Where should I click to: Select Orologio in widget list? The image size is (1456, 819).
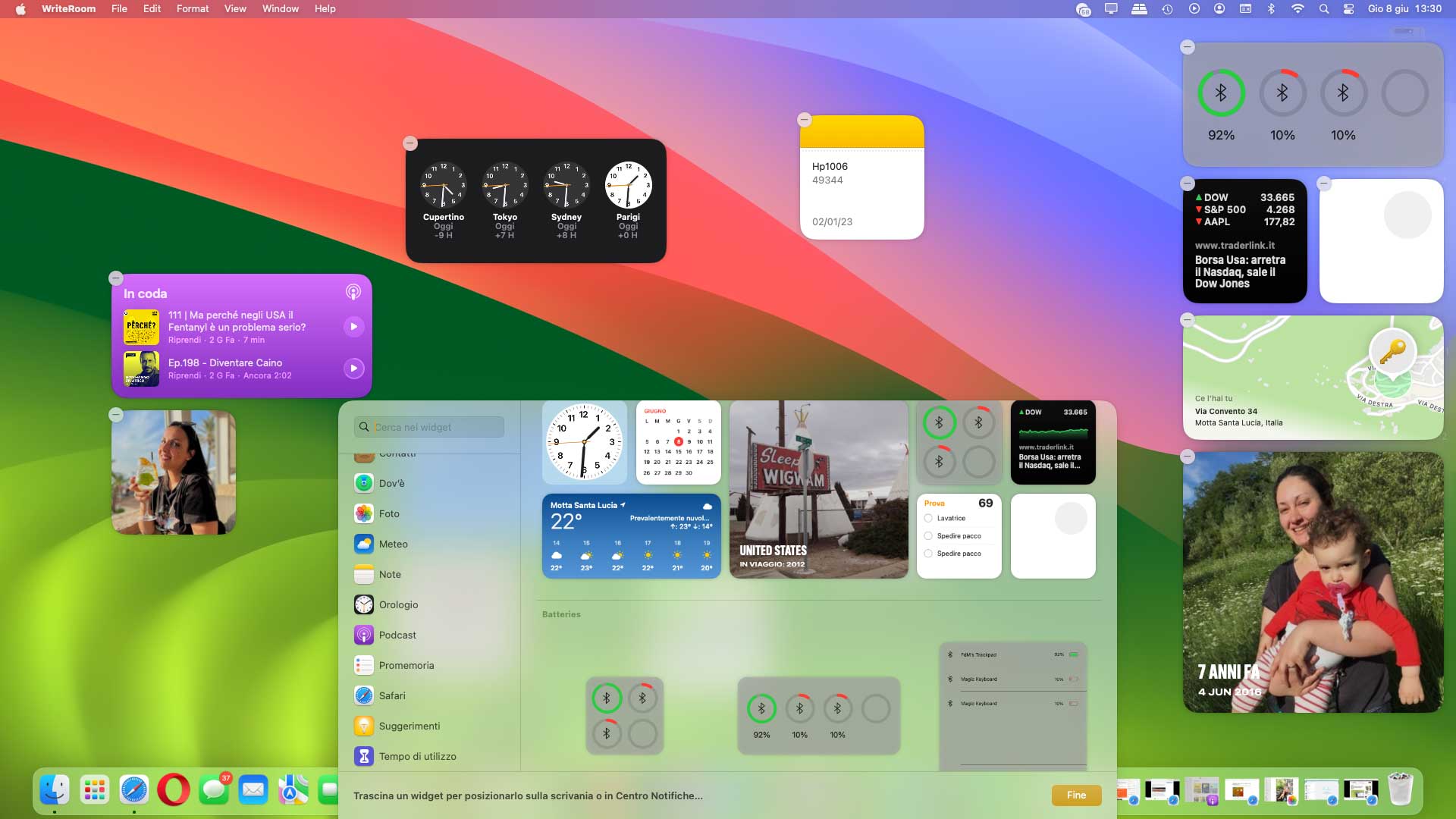398,604
